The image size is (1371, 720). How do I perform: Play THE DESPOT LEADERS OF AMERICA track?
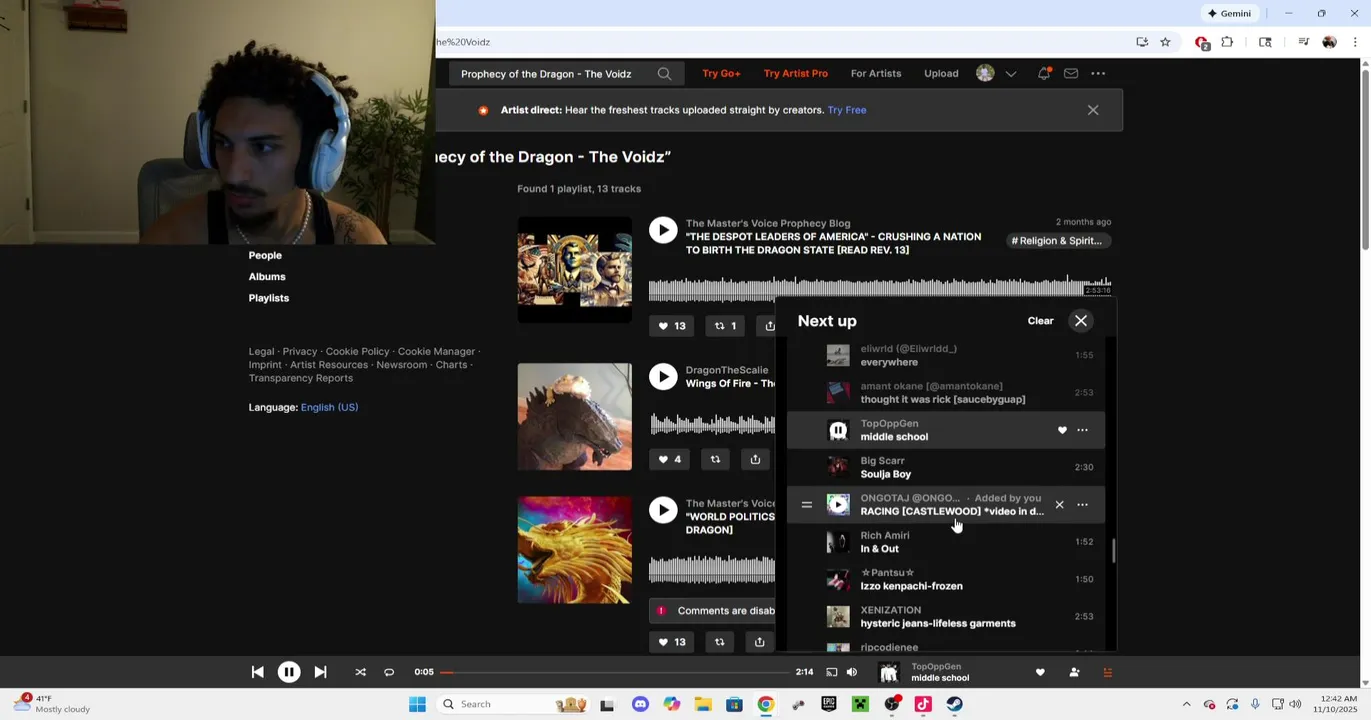[x=662, y=230]
